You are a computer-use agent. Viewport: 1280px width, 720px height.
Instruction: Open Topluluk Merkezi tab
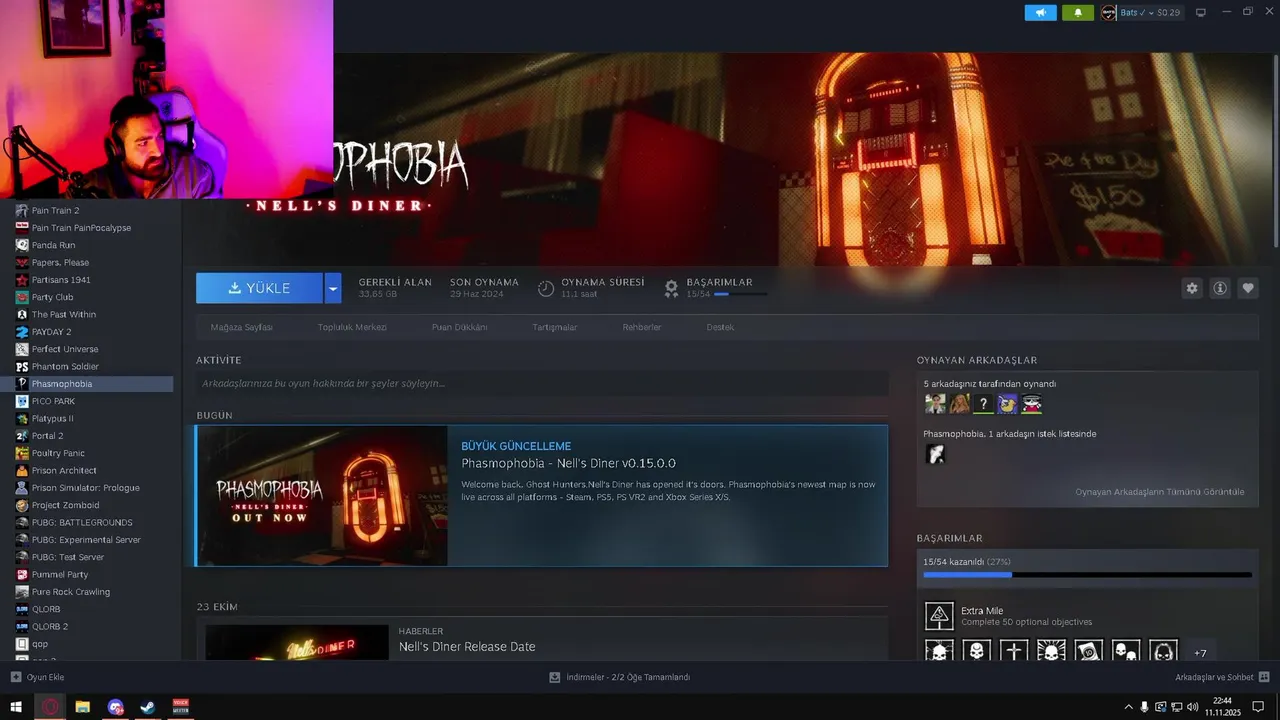(352, 327)
